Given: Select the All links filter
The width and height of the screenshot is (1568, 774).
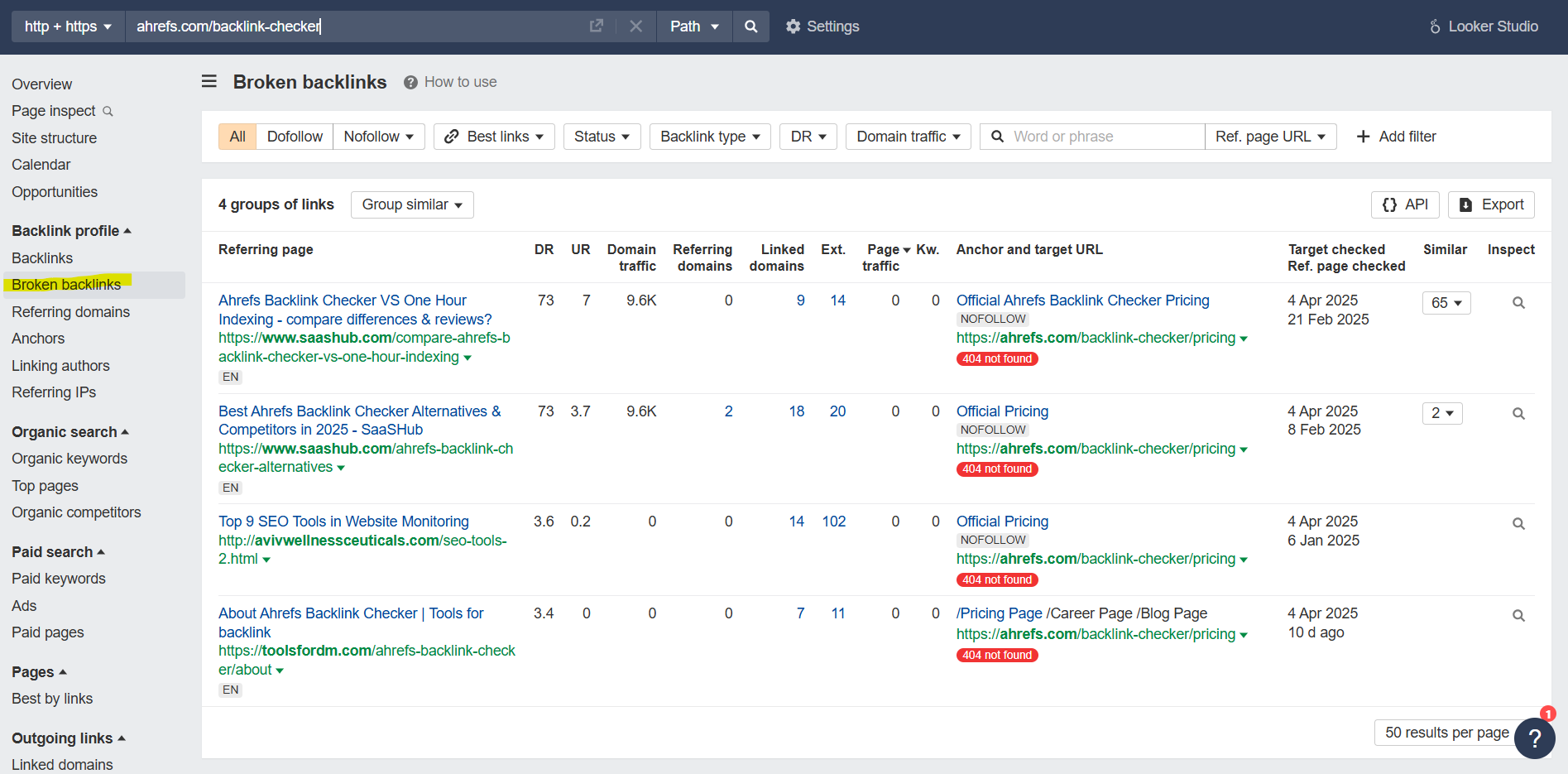Looking at the screenshot, I should coord(237,137).
